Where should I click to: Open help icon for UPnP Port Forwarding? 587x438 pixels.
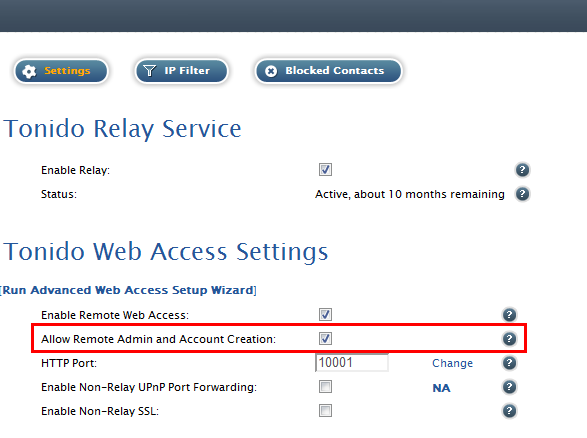click(509, 387)
